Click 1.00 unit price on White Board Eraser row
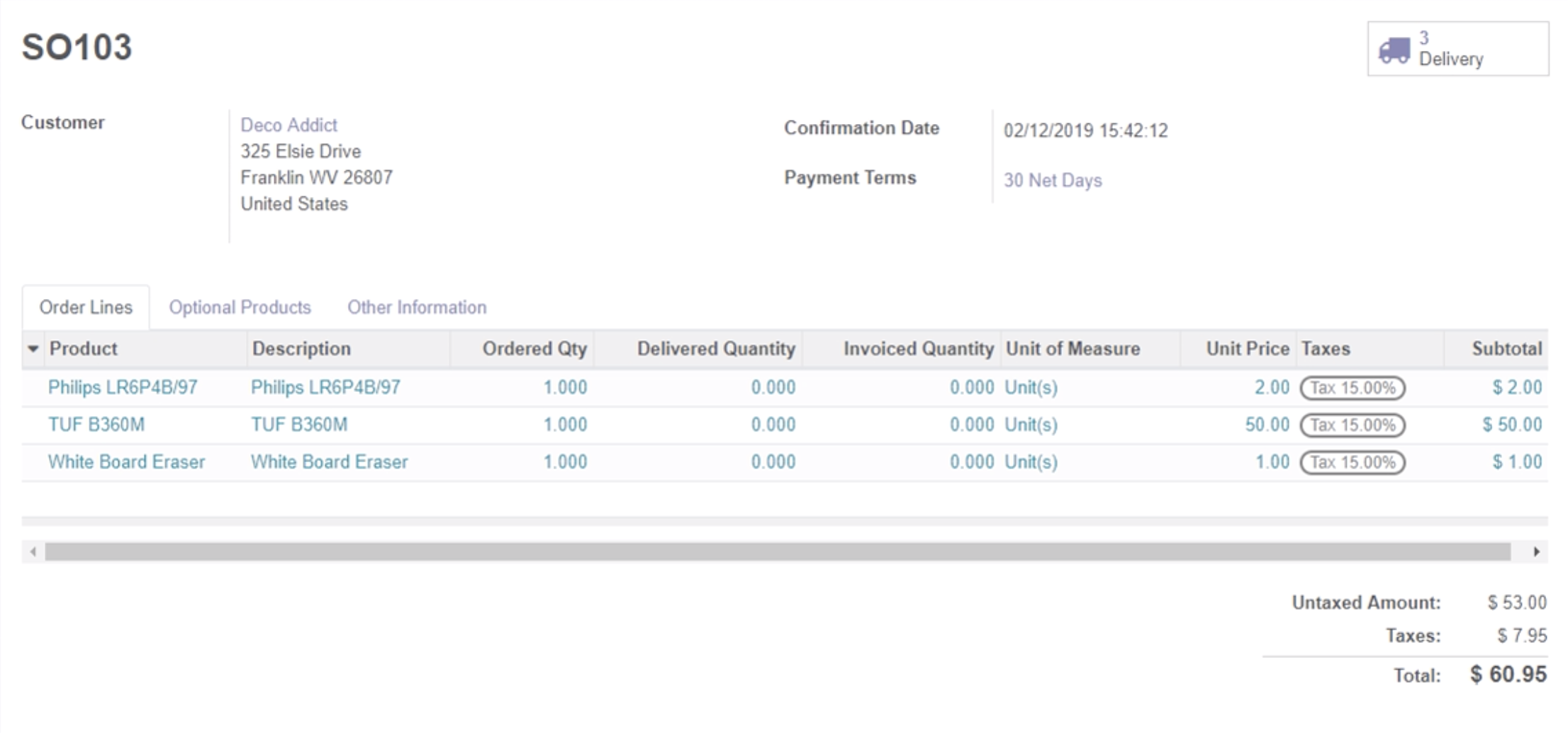This screenshot has height=733, width=1568. (x=1272, y=462)
